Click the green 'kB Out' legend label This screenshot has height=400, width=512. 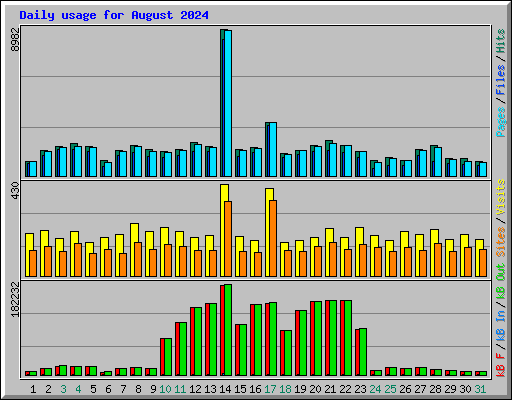(501, 281)
